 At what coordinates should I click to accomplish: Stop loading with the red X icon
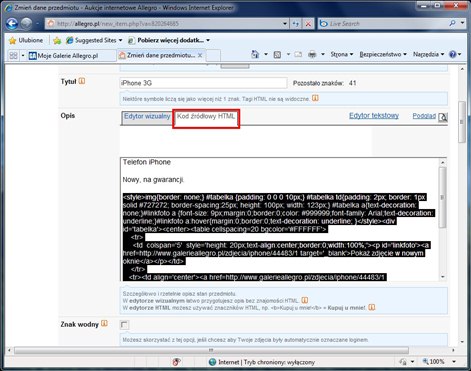point(308,24)
